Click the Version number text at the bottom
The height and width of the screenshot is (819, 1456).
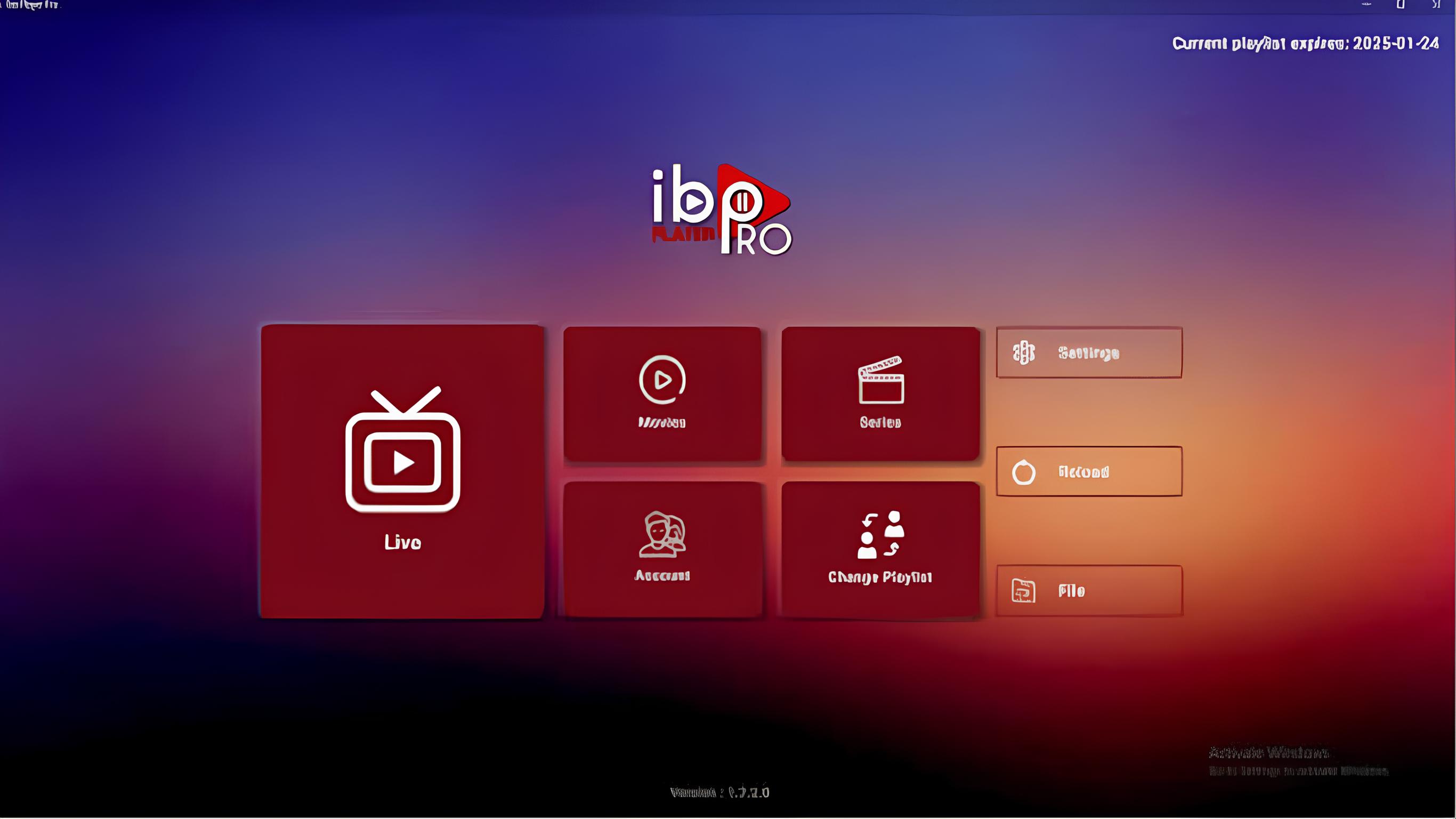[x=719, y=792]
